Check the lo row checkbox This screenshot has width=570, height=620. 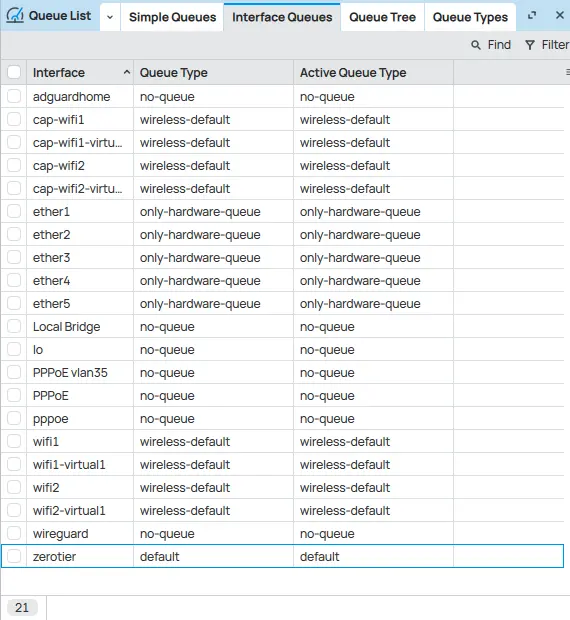[14, 349]
